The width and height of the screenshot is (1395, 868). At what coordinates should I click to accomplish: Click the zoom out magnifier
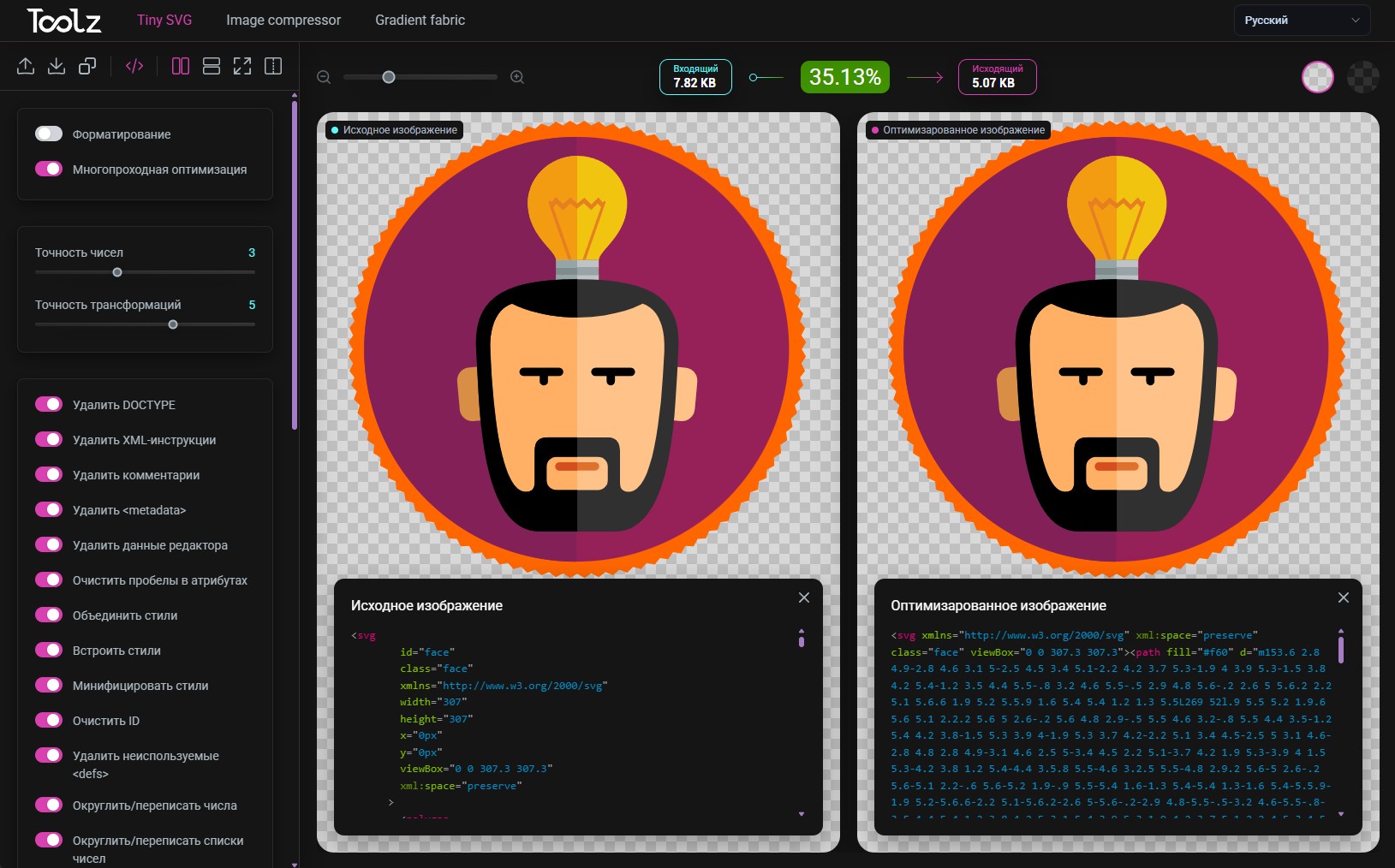pos(324,77)
